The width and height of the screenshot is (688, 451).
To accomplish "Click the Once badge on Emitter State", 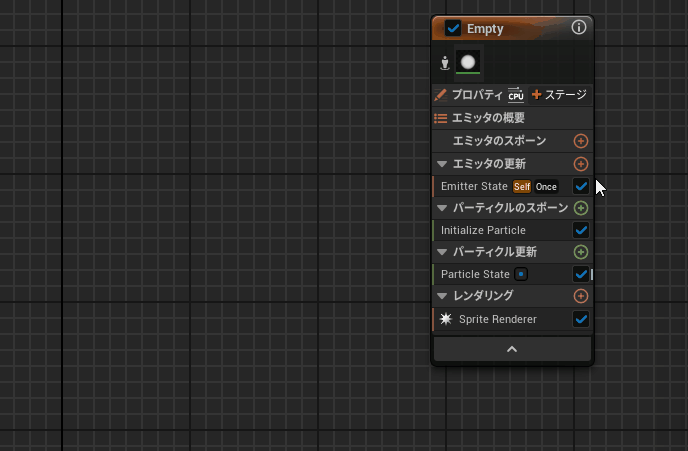I will tap(546, 186).
